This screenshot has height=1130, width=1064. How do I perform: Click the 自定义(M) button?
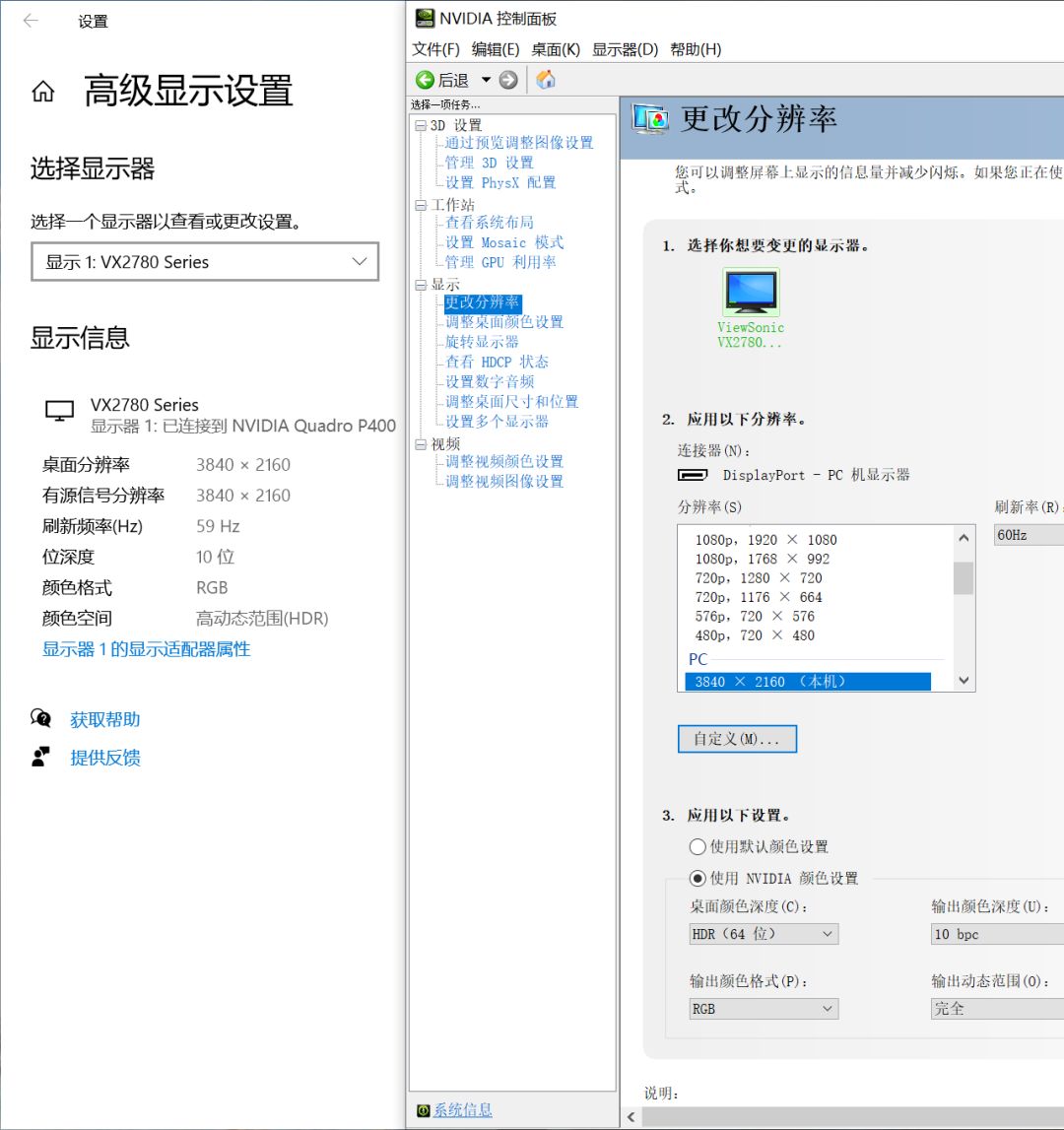coord(737,739)
